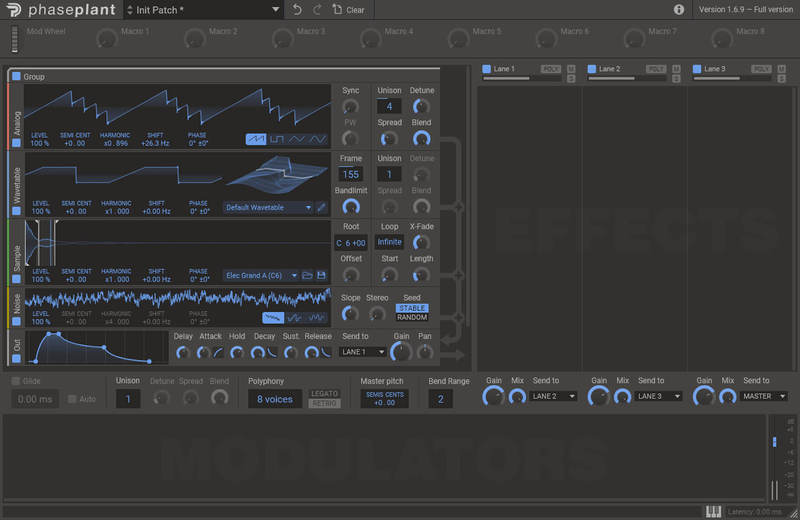Open the wavetable editor pencil icon
Screen dimensions: 800x520
click(x=321, y=207)
